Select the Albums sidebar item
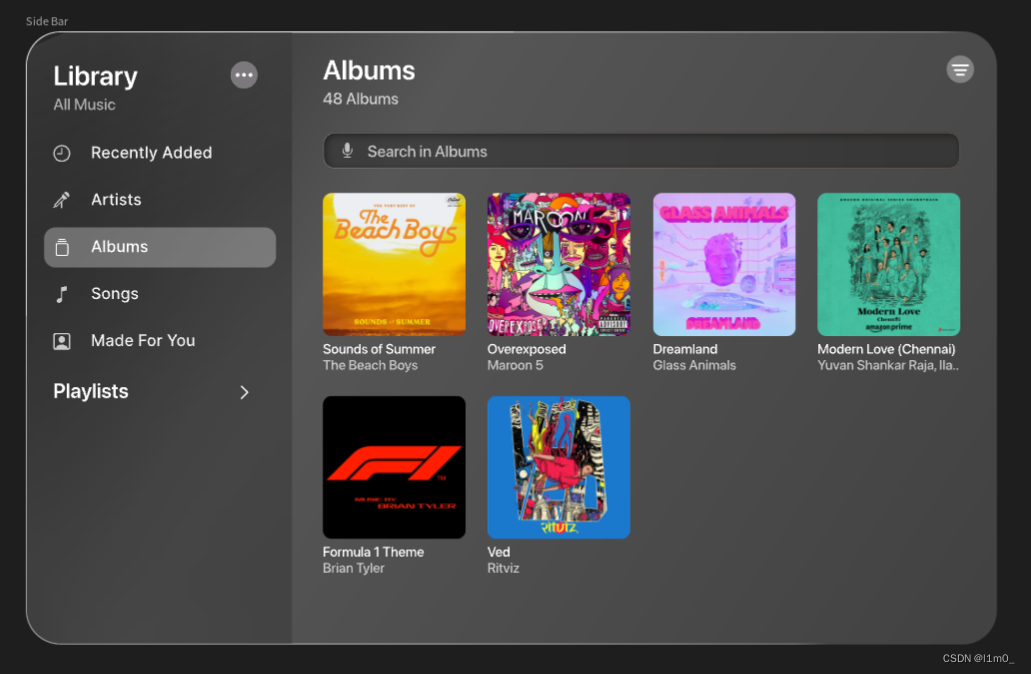The height and width of the screenshot is (674, 1031). (x=160, y=247)
